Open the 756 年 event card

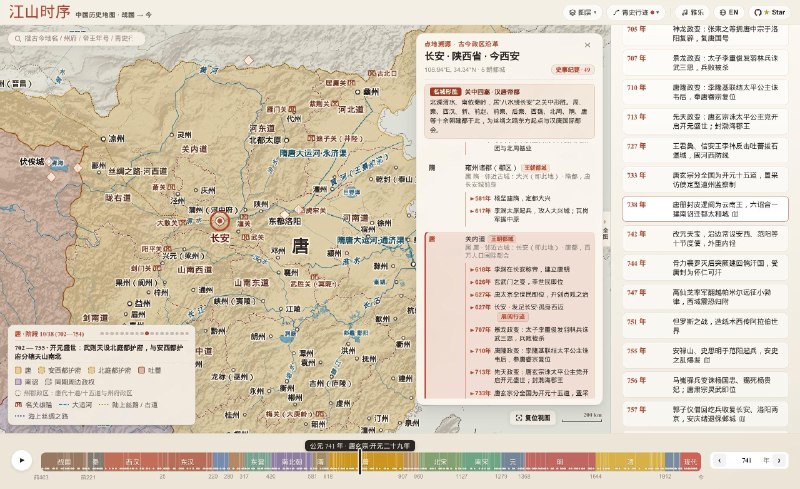pyautogui.click(x=705, y=384)
